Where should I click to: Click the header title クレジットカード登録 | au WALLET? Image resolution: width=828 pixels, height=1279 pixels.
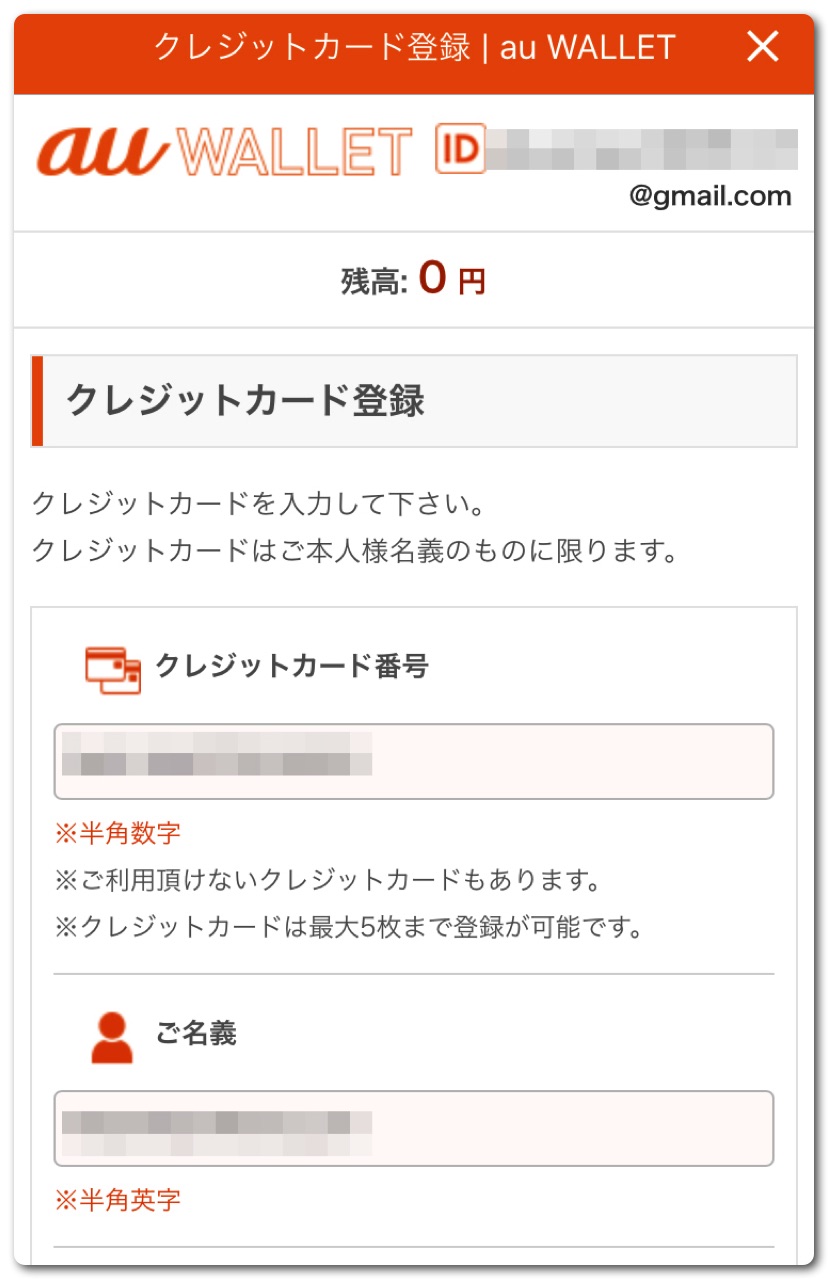point(414,47)
